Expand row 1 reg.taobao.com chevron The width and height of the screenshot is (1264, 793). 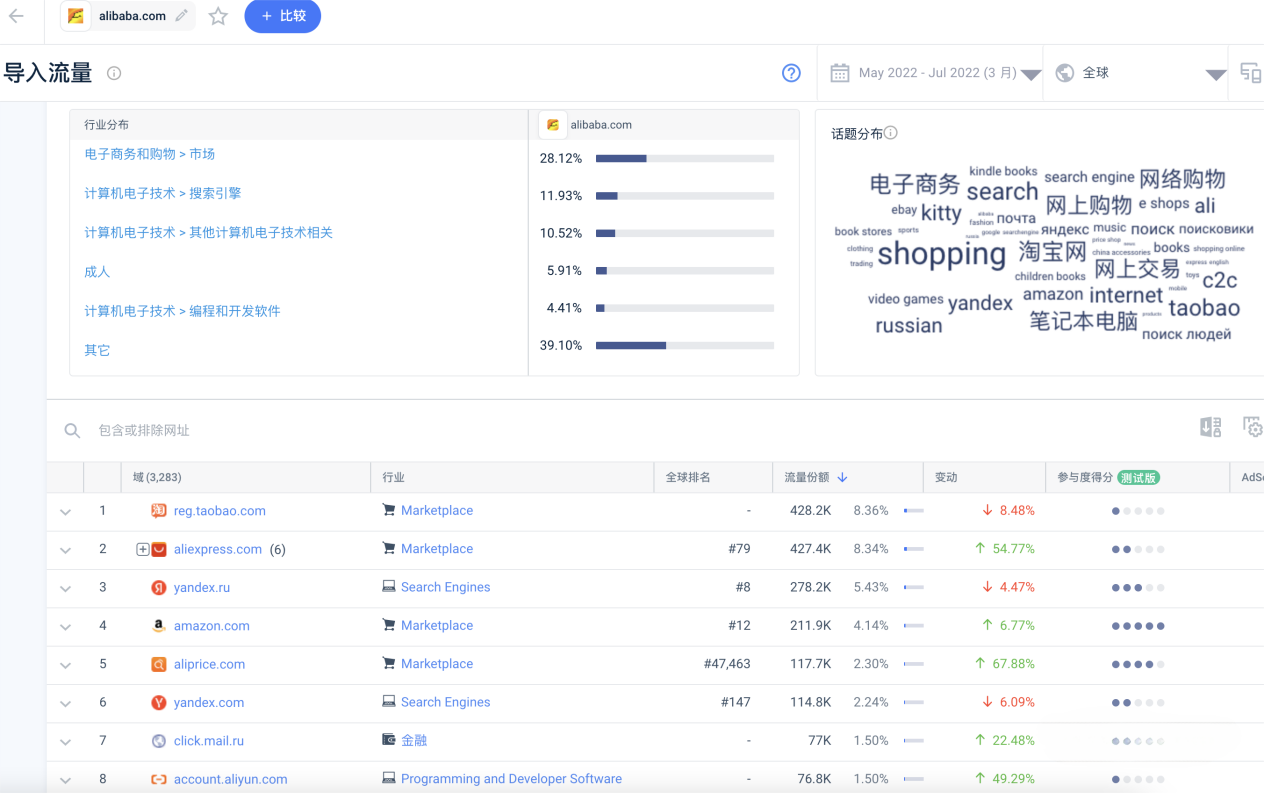click(x=65, y=512)
